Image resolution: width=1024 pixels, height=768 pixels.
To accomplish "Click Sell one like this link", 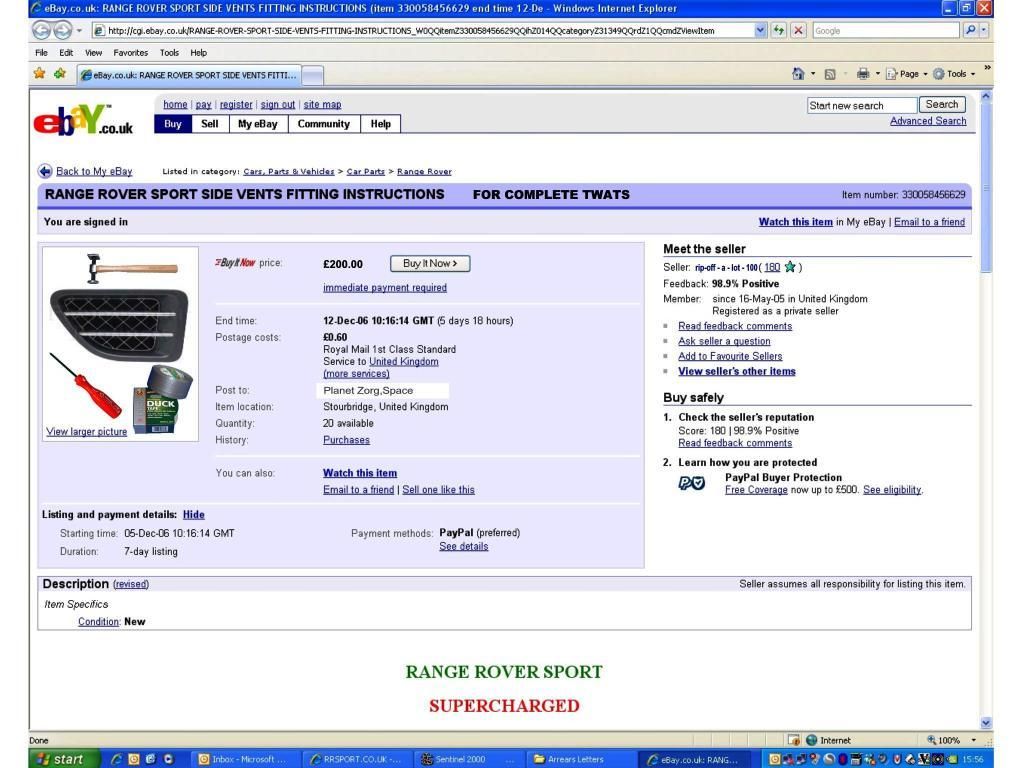I will pyautogui.click(x=438, y=490).
